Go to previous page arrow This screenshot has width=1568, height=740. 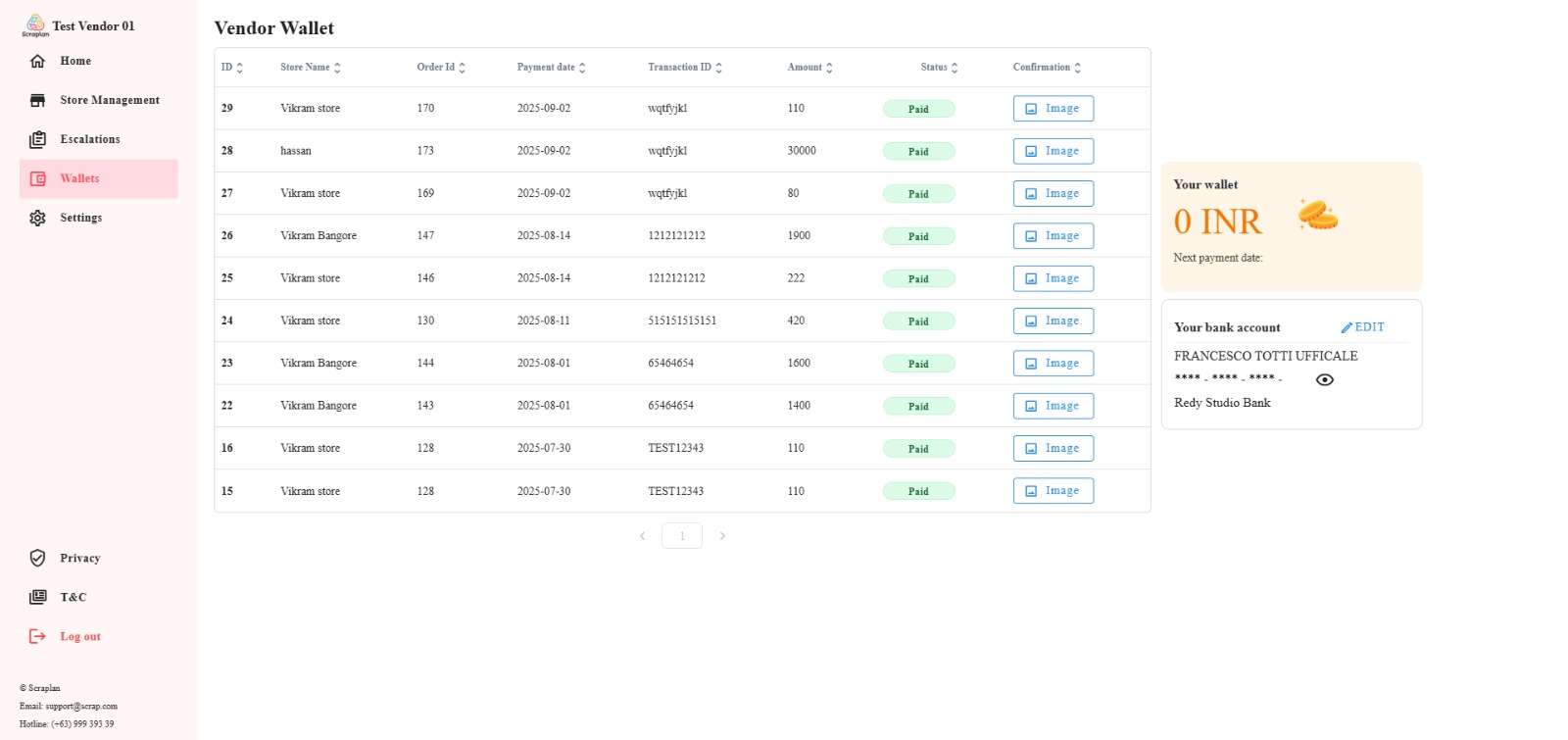(x=643, y=536)
